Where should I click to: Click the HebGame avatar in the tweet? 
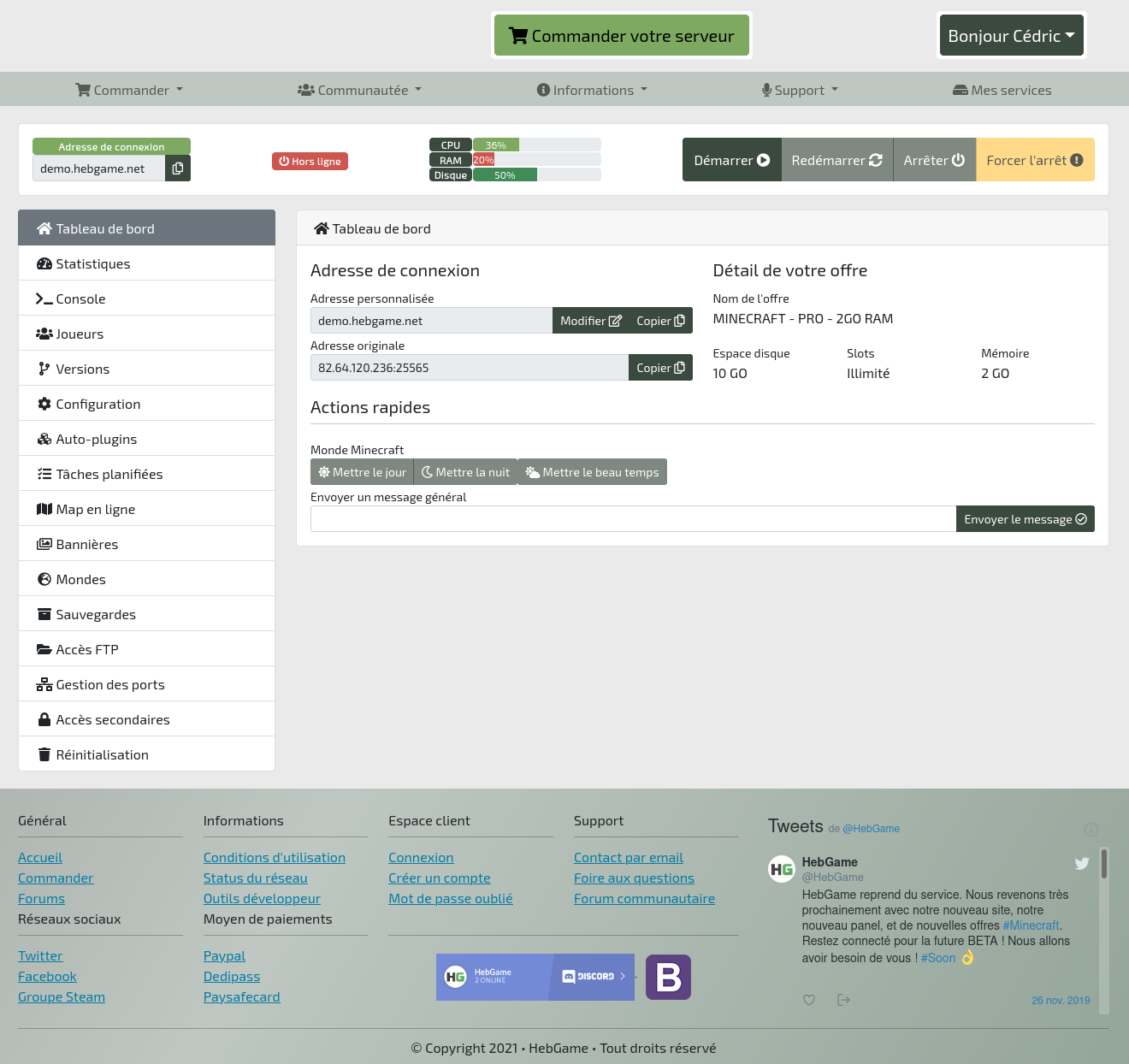point(782,869)
